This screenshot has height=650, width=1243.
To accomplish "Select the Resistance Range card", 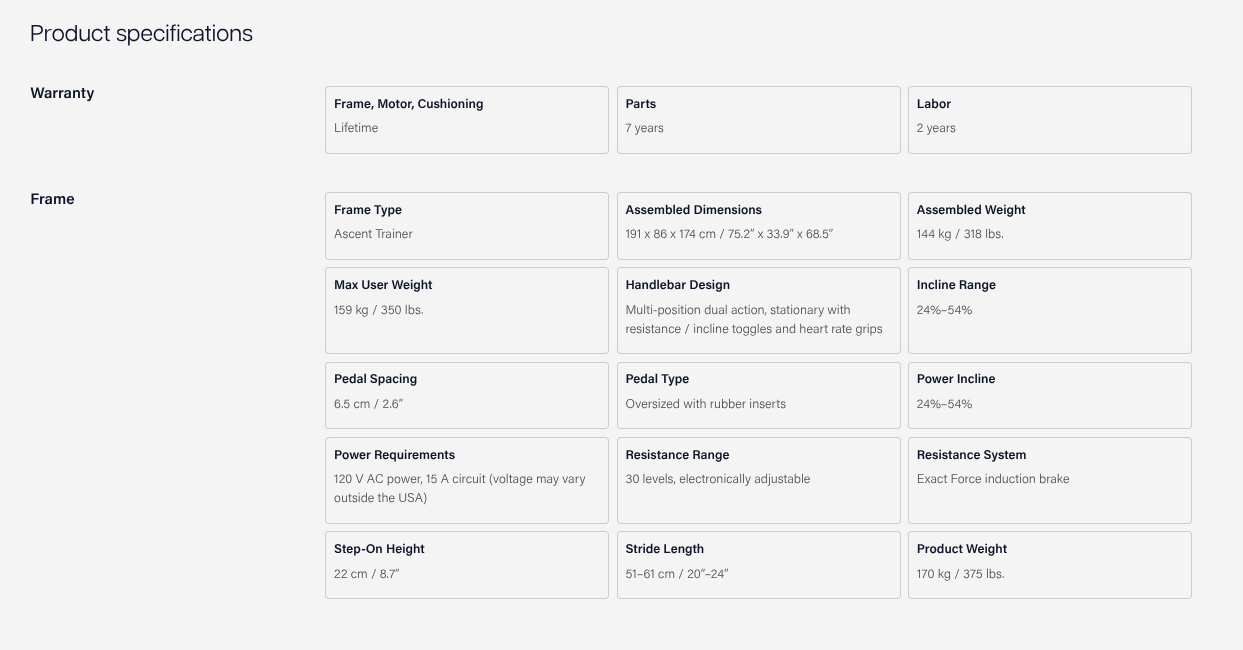I will point(758,480).
